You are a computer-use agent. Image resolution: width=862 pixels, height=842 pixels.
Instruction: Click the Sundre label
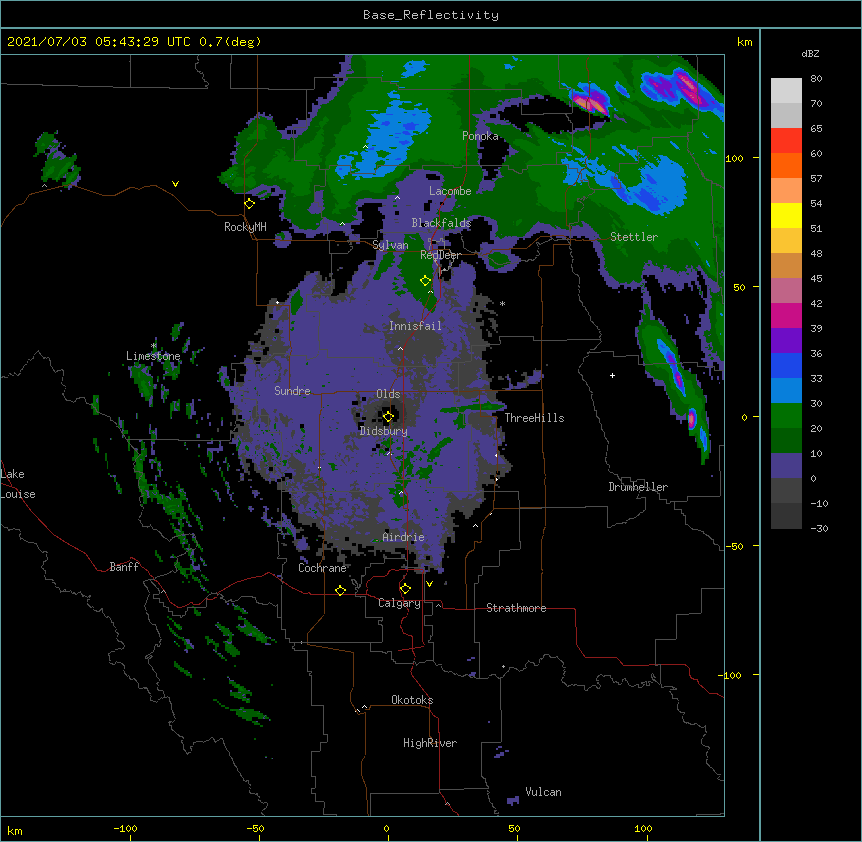[292, 391]
